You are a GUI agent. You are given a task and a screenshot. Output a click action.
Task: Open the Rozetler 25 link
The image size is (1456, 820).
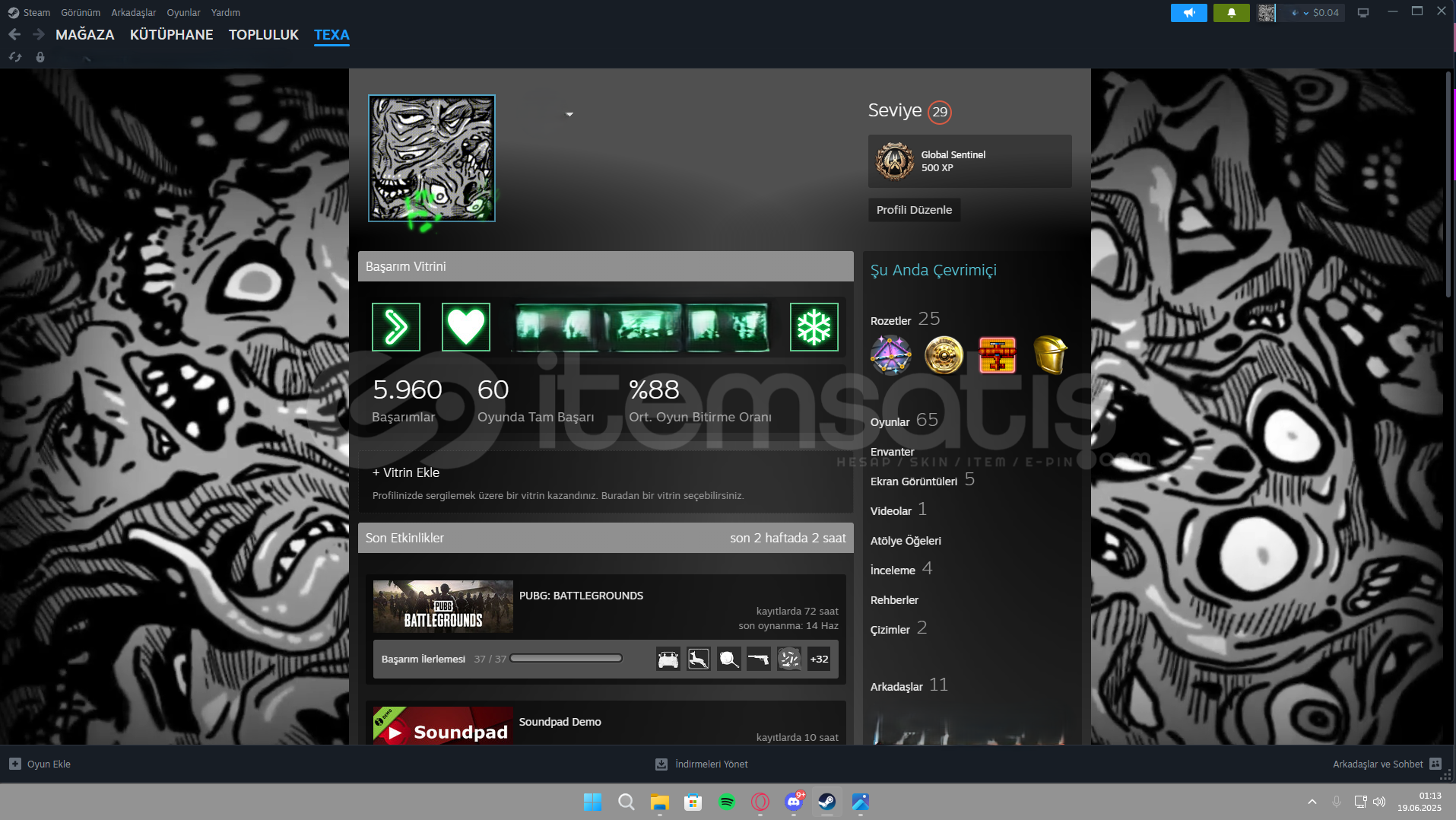coord(905,319)
